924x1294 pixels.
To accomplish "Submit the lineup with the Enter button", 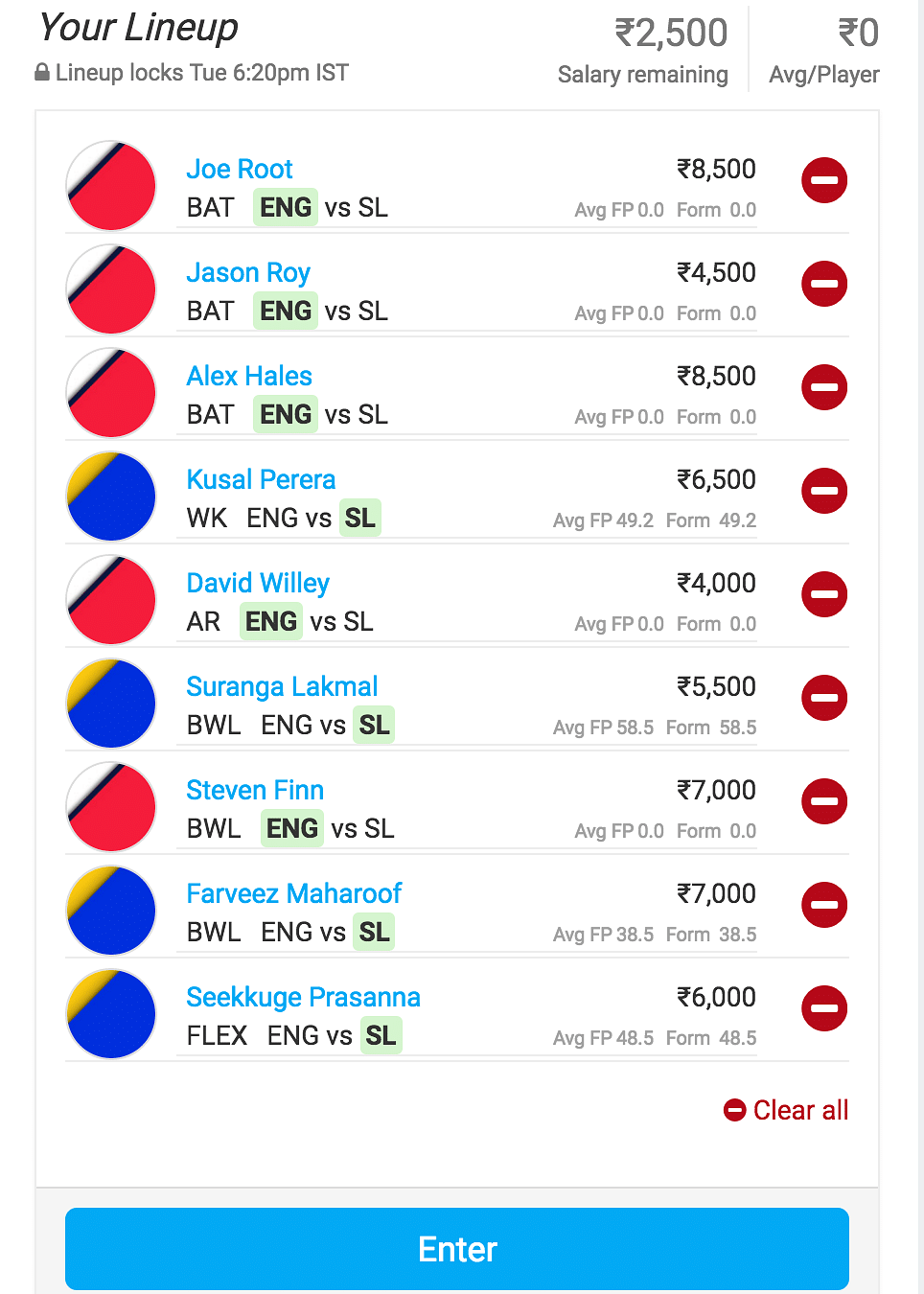I will coord(457,1249).
